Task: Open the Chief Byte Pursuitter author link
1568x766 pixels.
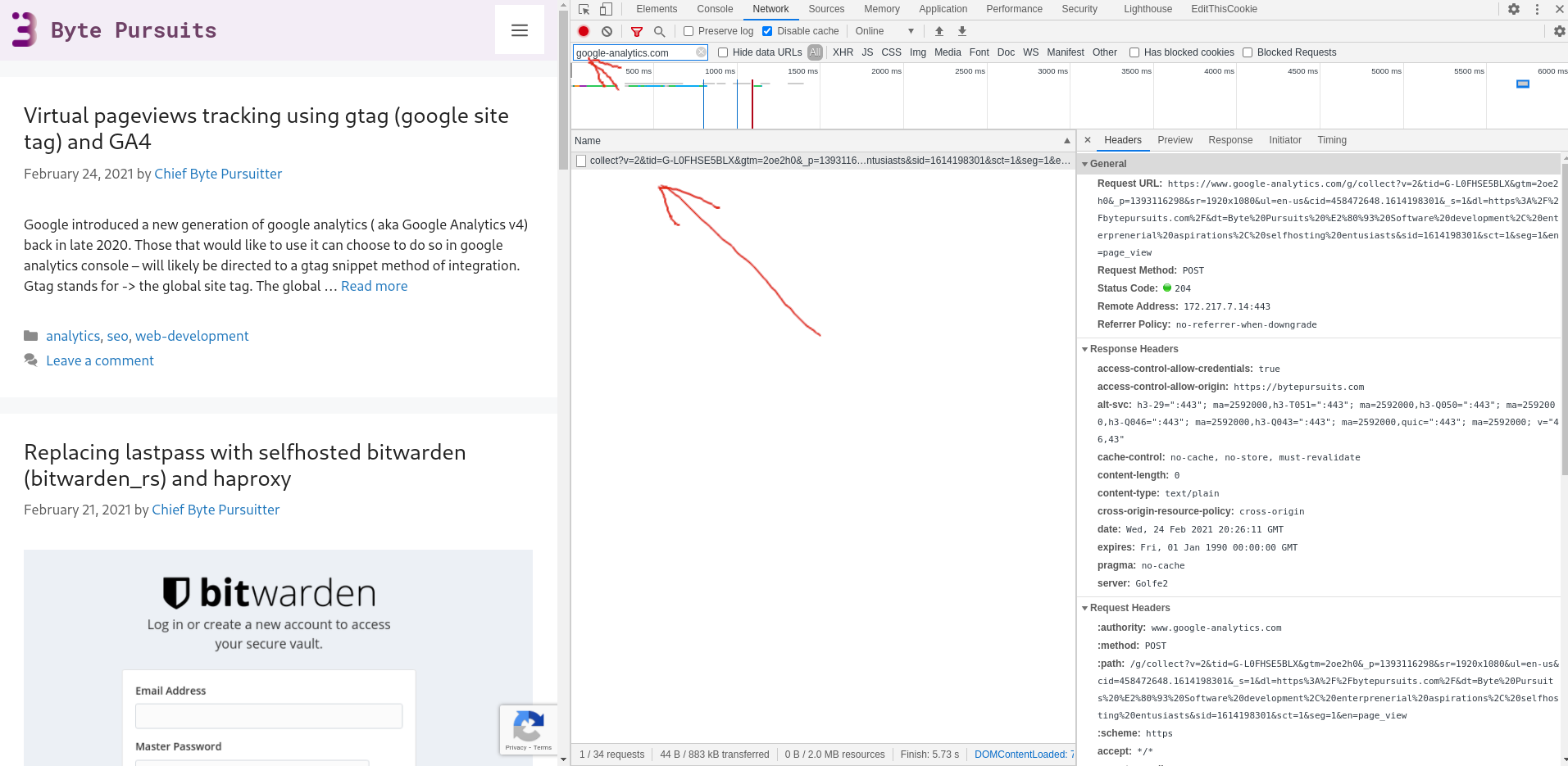Action: pos(218,174)
